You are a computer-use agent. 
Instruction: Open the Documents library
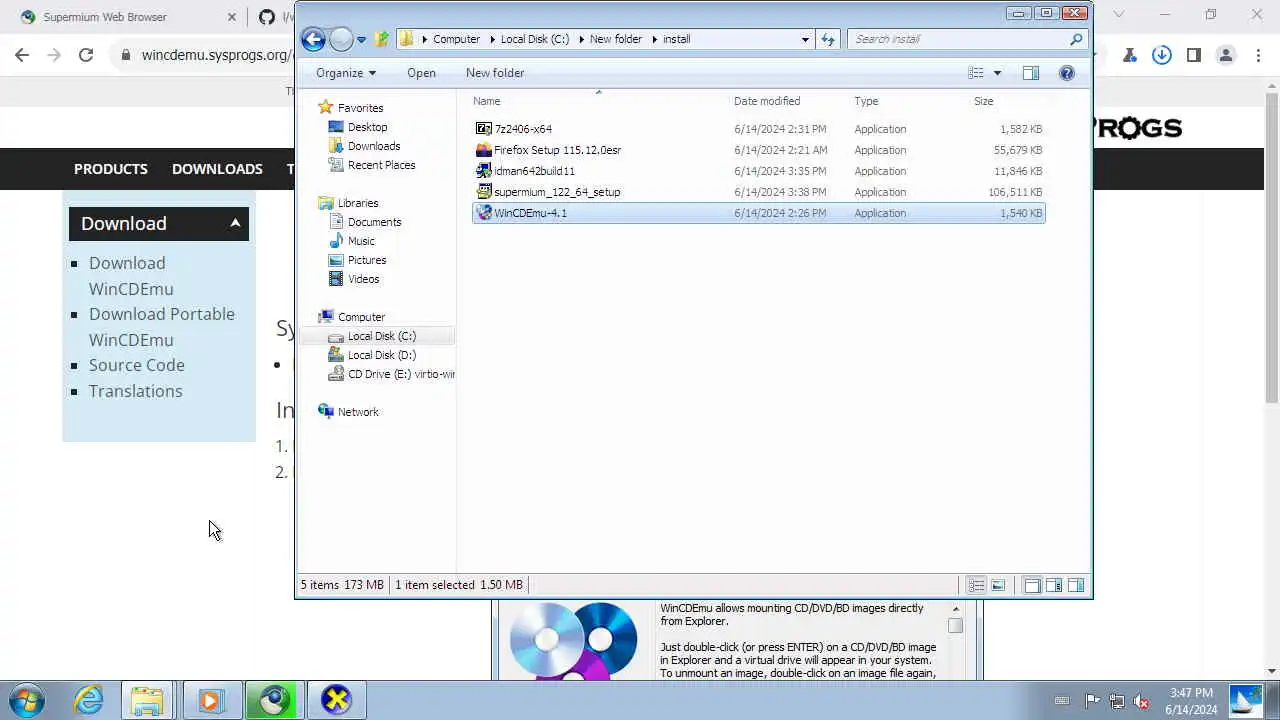tap(374, 222)
